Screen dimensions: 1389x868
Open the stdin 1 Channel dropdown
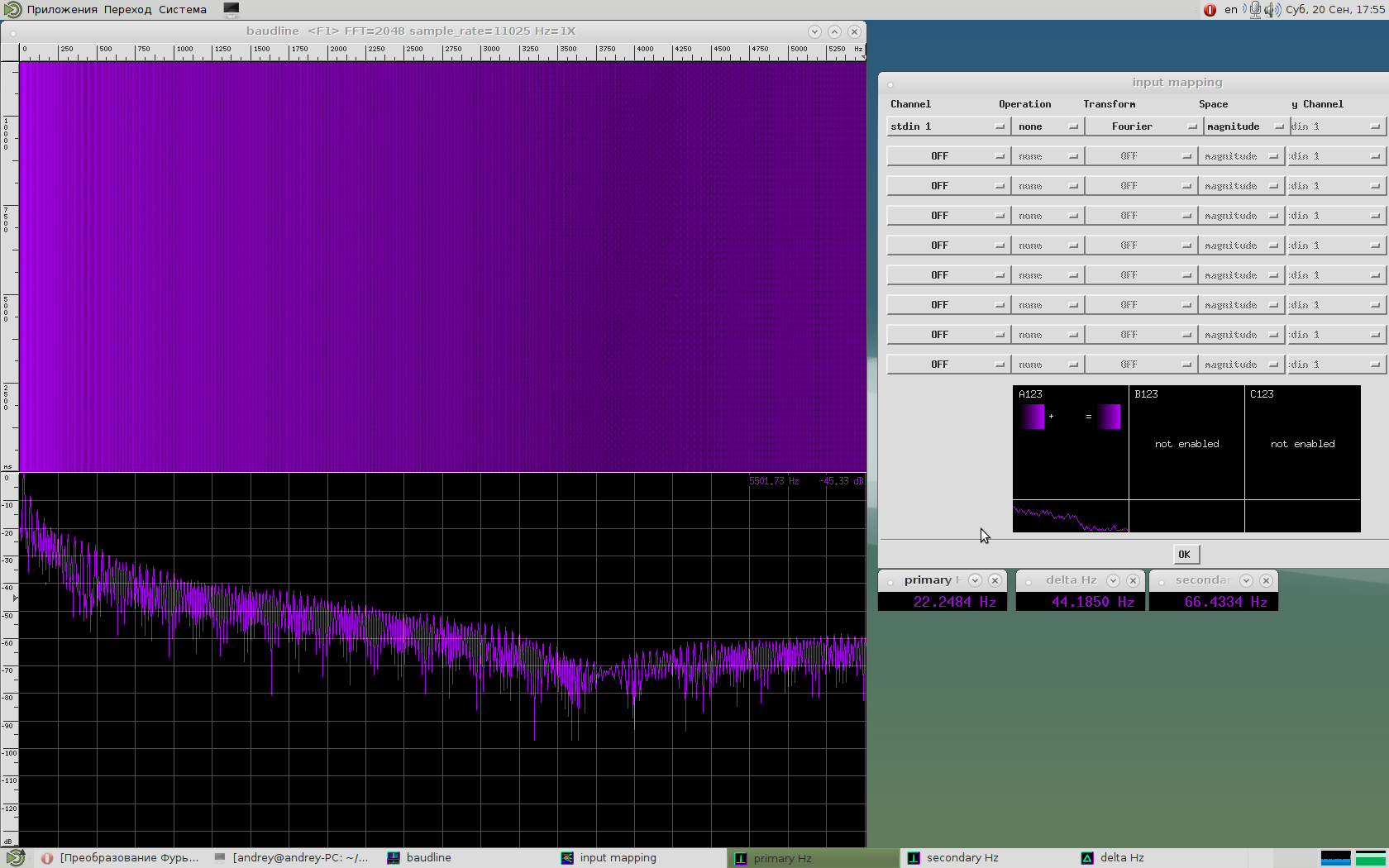[x=947, y=126]
